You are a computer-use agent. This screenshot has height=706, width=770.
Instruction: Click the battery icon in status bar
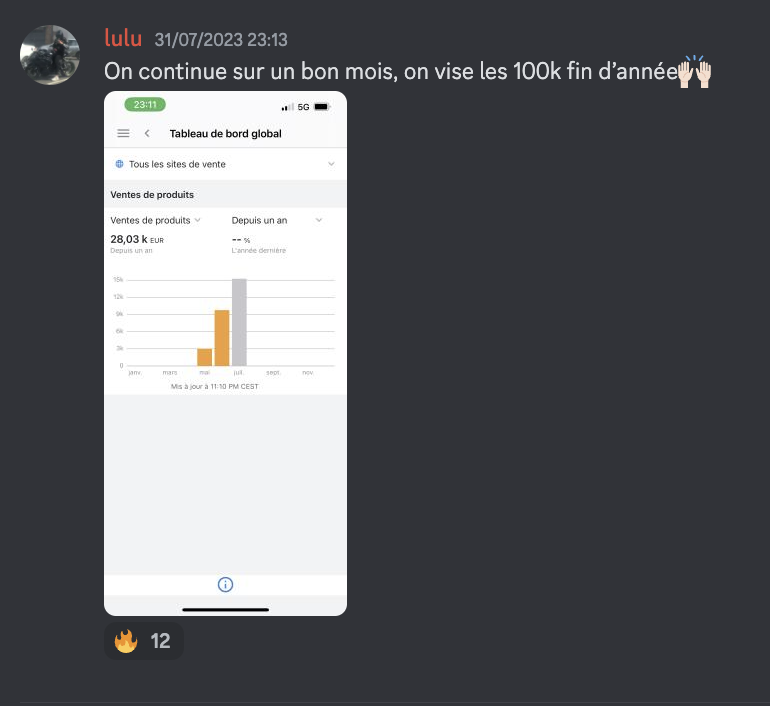point(322,107)
